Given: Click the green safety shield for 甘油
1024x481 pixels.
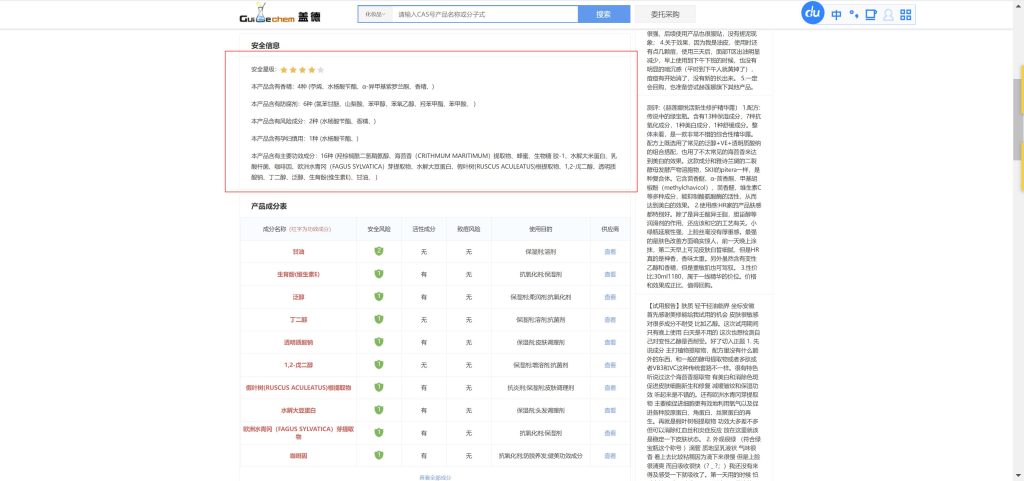Looking at the screenshot, I should coord(379,251).
